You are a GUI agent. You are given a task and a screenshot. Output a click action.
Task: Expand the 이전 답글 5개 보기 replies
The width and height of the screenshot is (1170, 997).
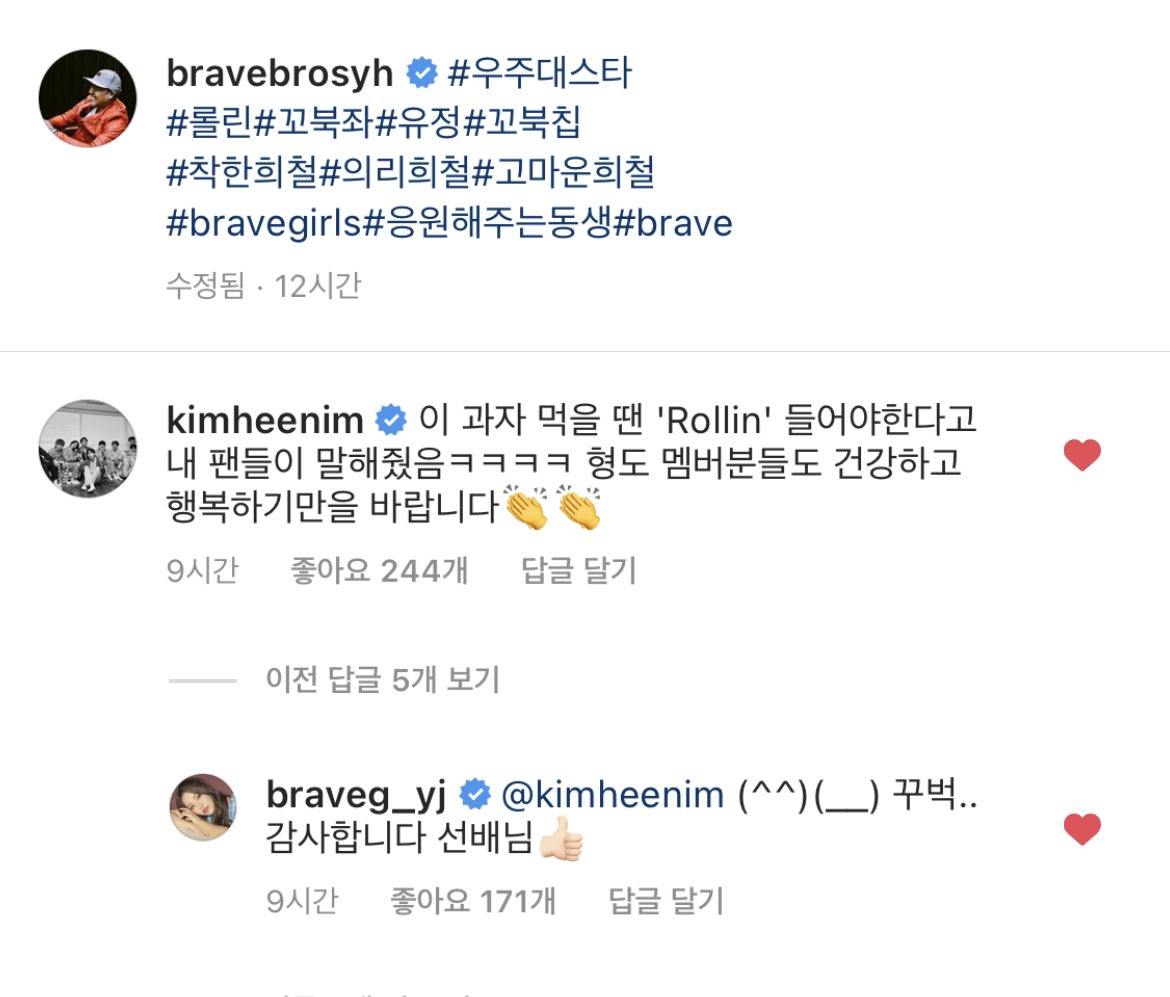click(x=383, y=680)
